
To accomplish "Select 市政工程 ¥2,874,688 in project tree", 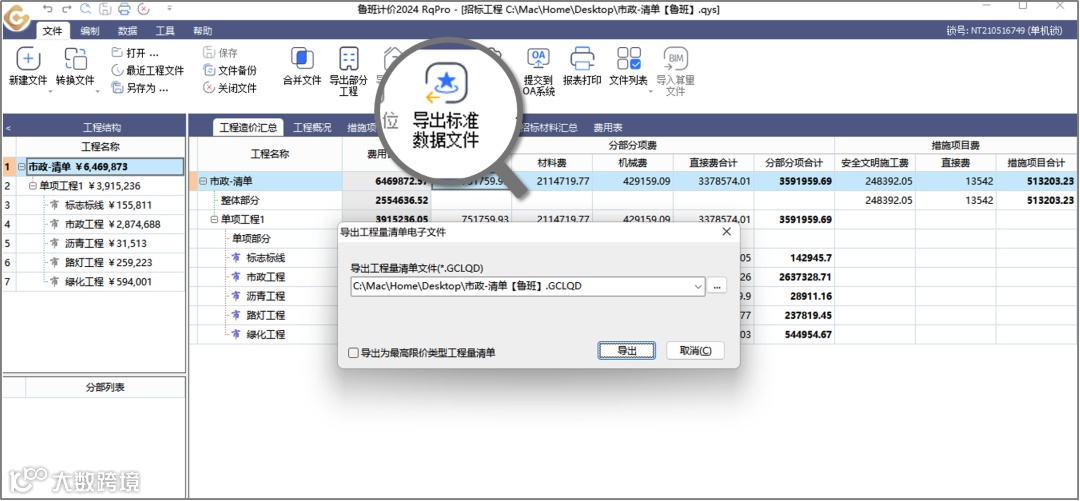I will [x=112, y=225].
